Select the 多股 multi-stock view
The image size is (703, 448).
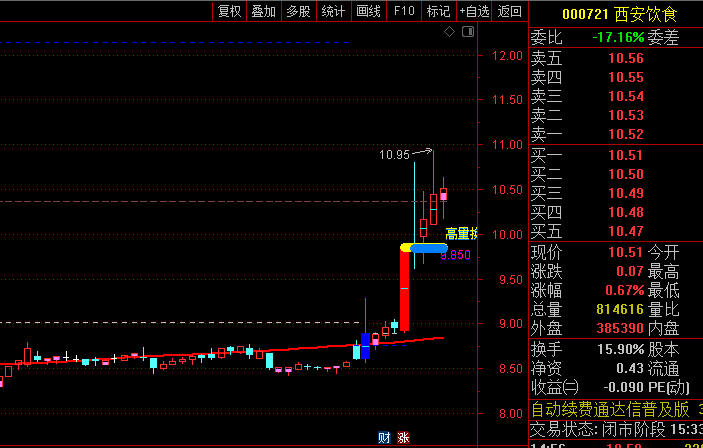[x=299, y=11]
